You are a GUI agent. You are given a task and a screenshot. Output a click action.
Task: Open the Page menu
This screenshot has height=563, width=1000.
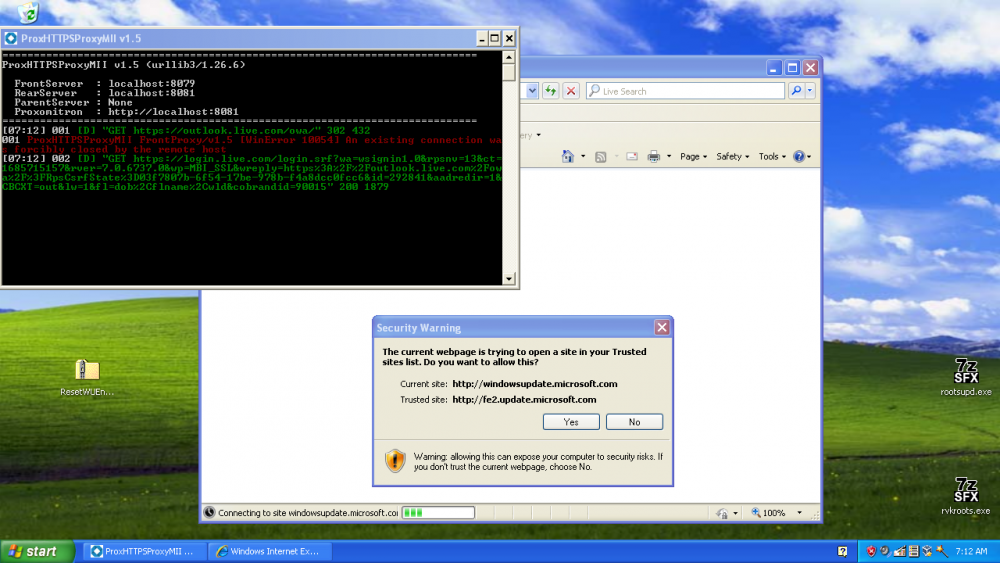point(693,156)
